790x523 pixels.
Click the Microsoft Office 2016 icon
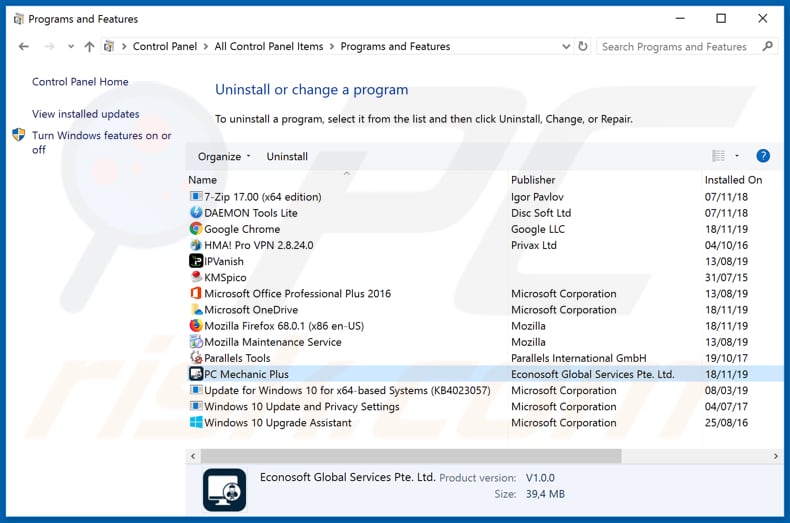[x=196, y=293]
